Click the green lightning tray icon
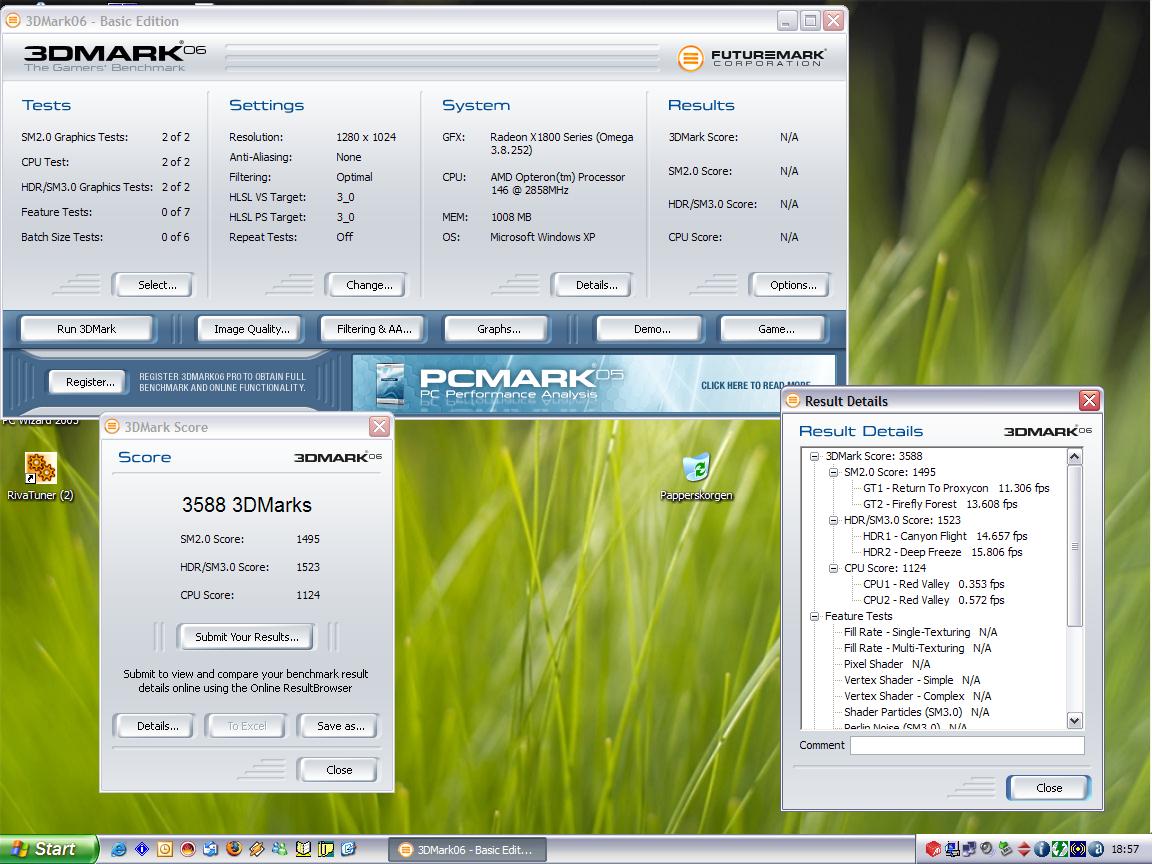This screenshot has height=864, width=1152. 1059,849
